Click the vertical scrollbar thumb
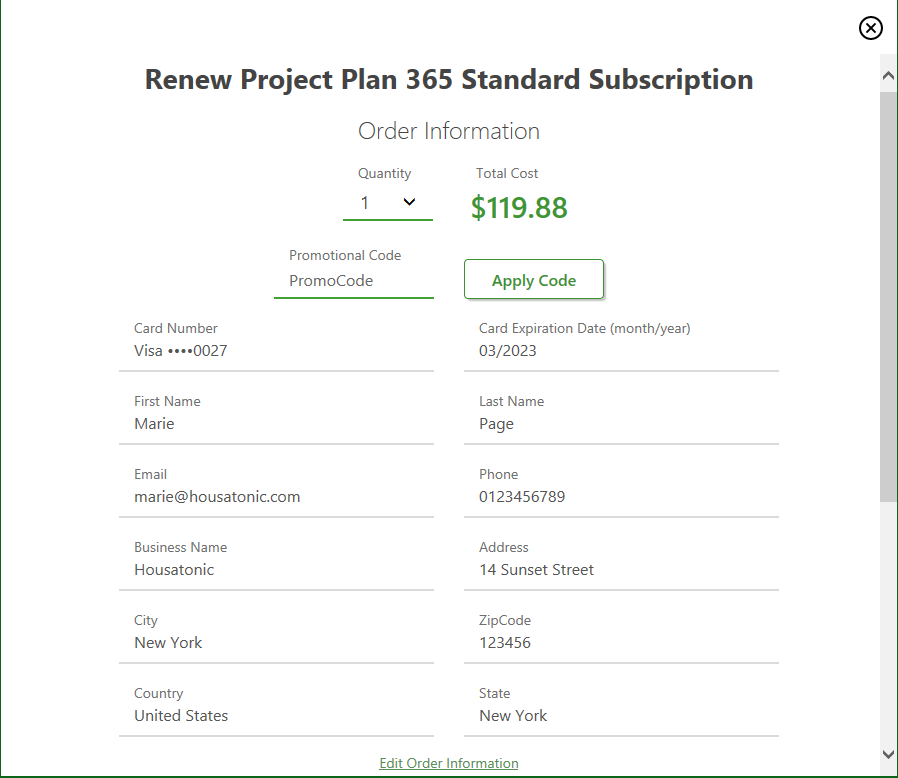 [x=888, y=295]
